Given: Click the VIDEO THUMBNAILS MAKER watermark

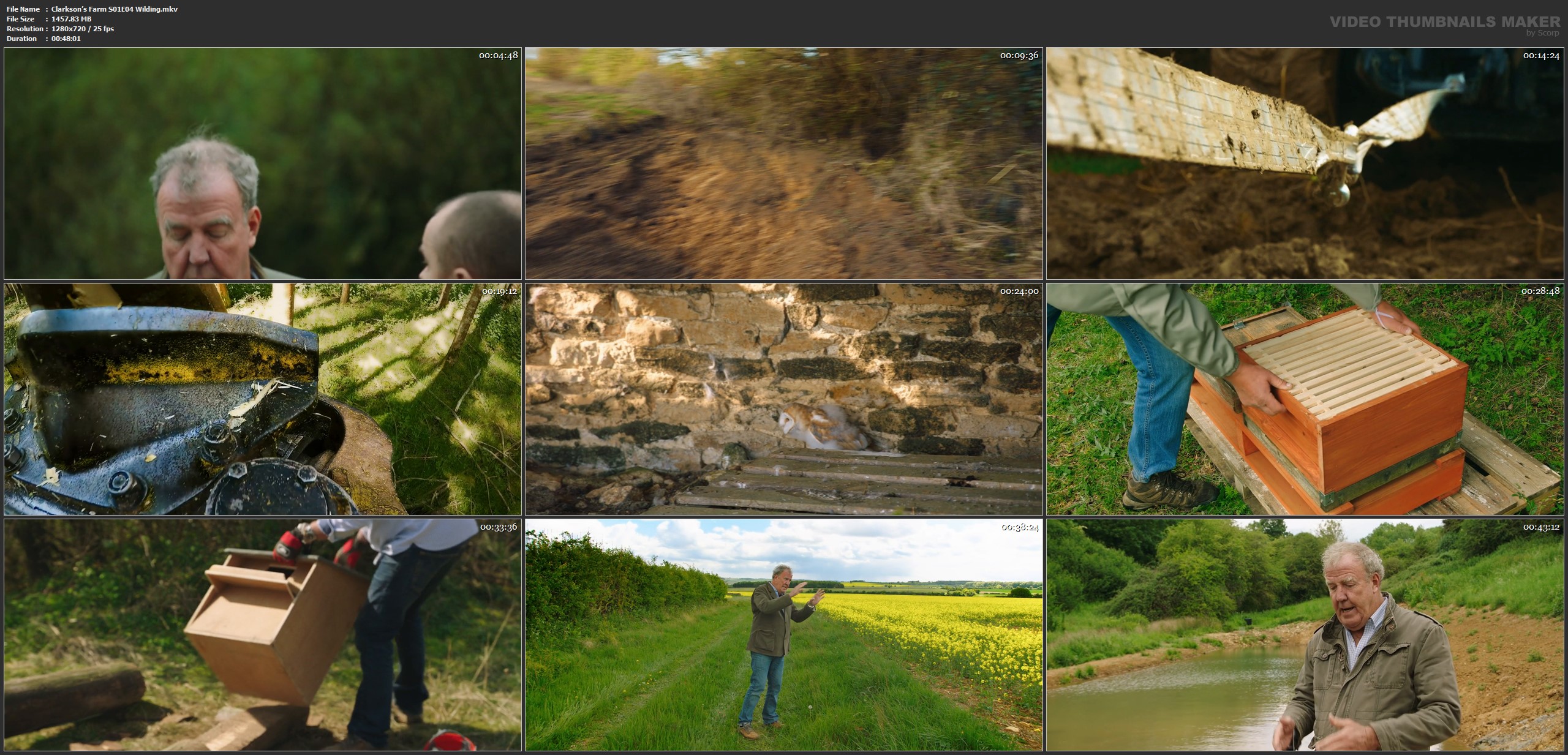Looking at the screenshot, I should (1444, 22).
